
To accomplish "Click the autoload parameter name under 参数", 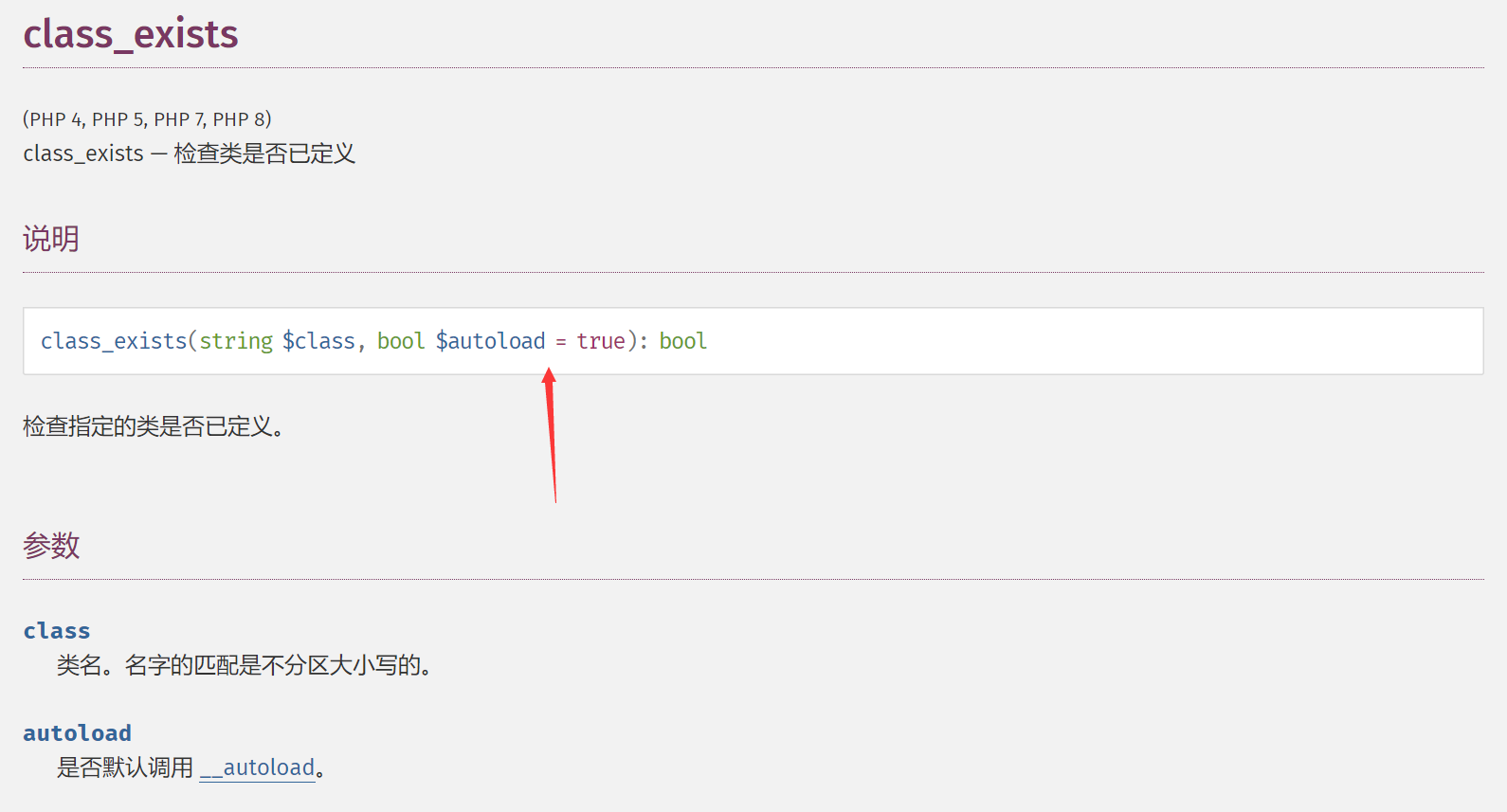I will click(x=78, y=733).
